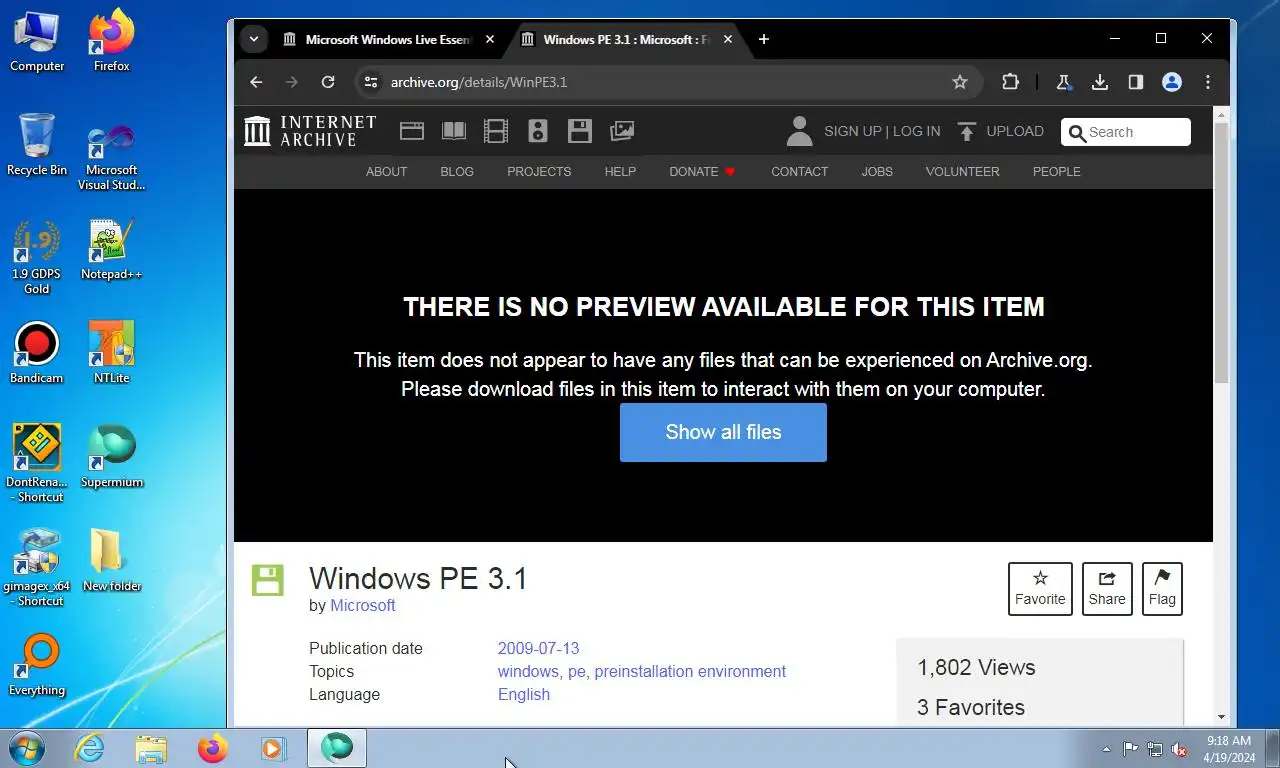Expand the tab search dropdown arrow
This screenshot has width=1280, height=768.
click(x=254, y=39)
